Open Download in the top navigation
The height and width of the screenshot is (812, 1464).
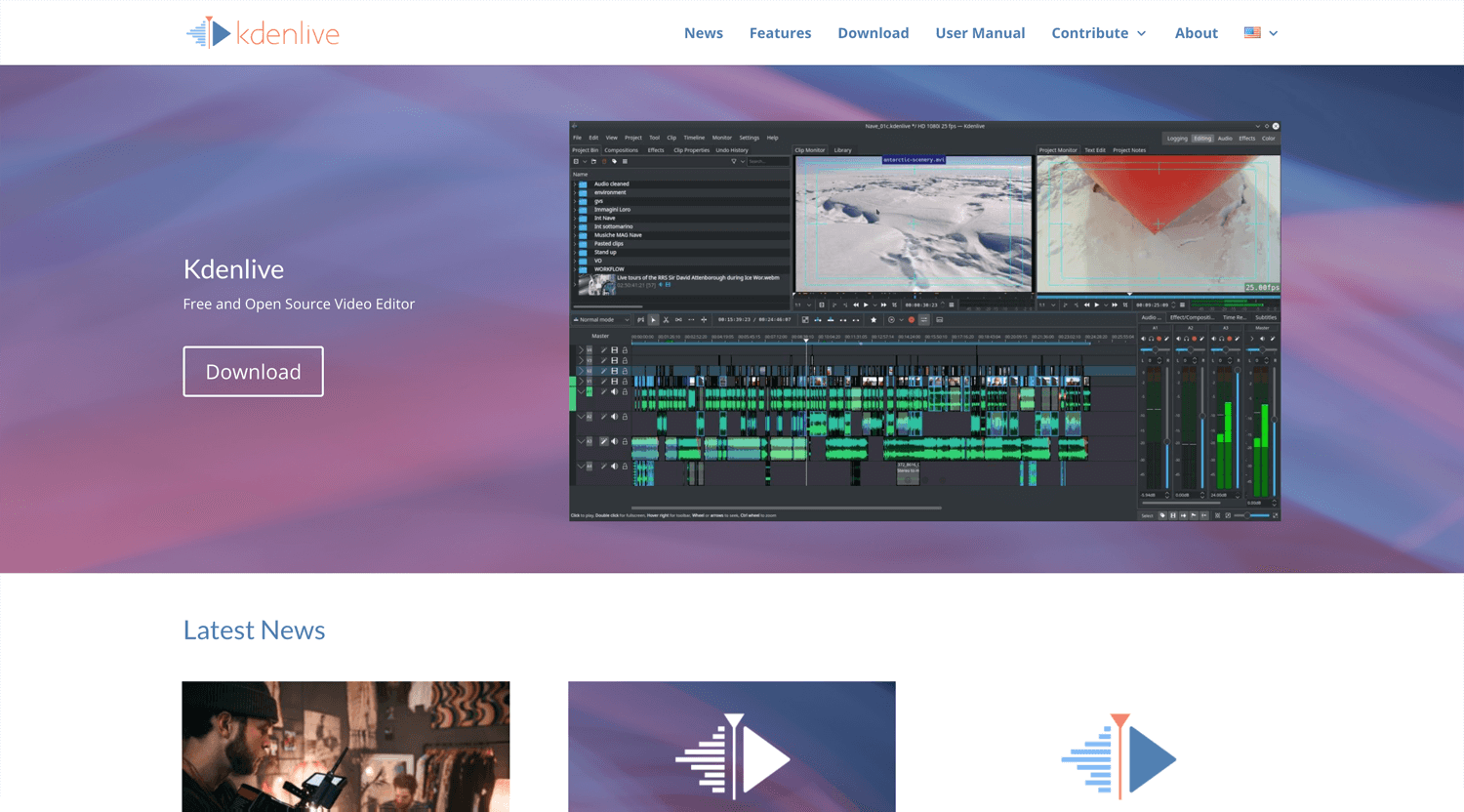point(873,33)
